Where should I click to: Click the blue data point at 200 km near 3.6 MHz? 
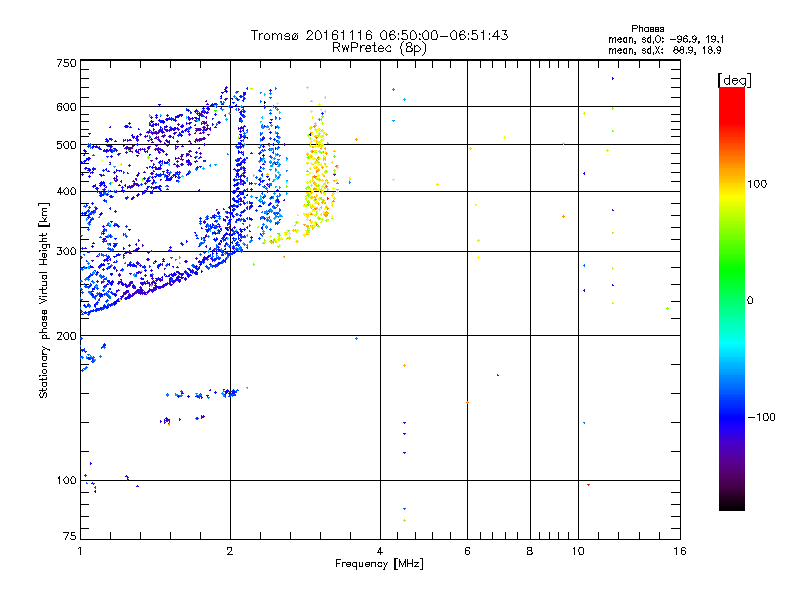356,339
